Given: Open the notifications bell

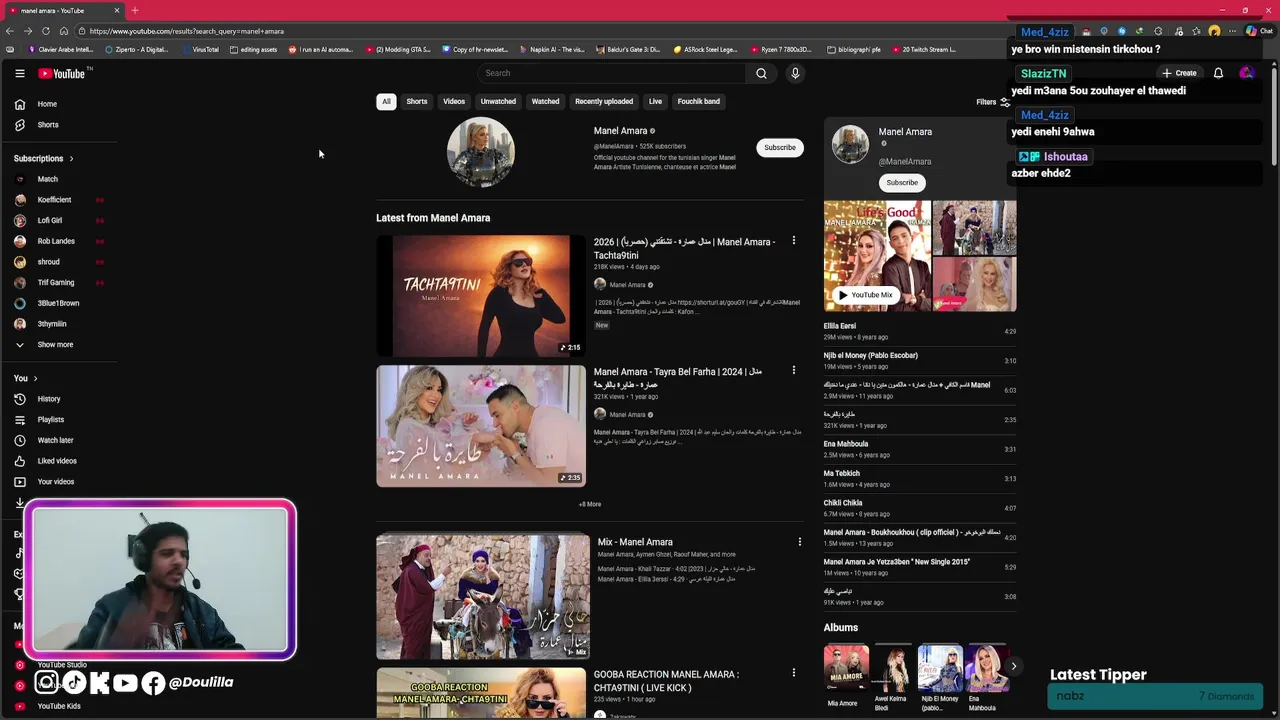Looking at the screenshot, I should [1218, 73].
